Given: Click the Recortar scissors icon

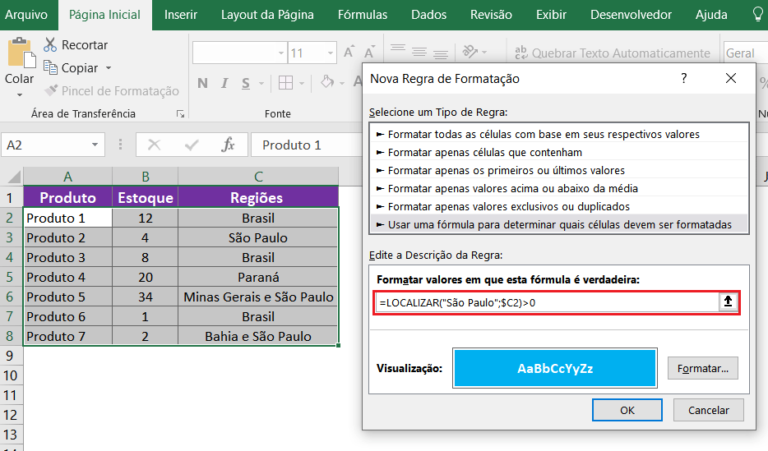Looking at the screenshot, I should pos(50,45).
